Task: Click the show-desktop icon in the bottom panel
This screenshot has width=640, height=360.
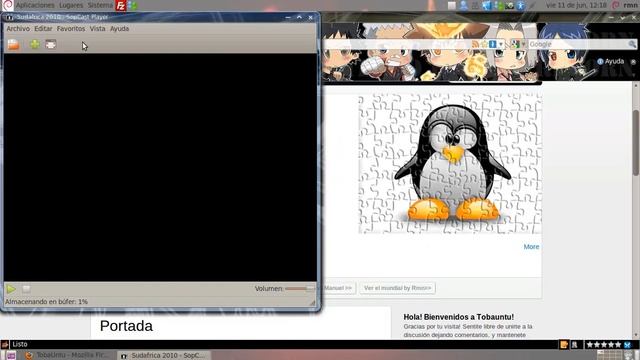Action: point(10,356)
